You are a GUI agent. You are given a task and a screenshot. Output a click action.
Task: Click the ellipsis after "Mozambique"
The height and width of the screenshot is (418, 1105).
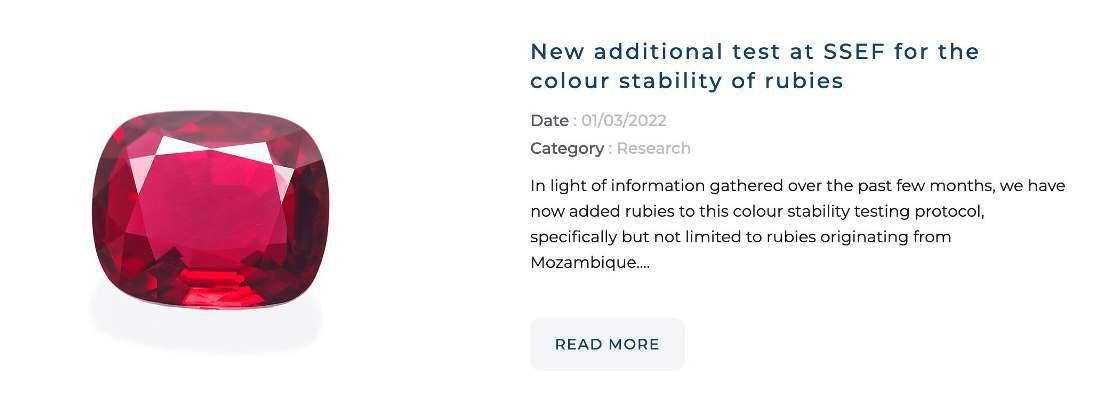(643, 265)
